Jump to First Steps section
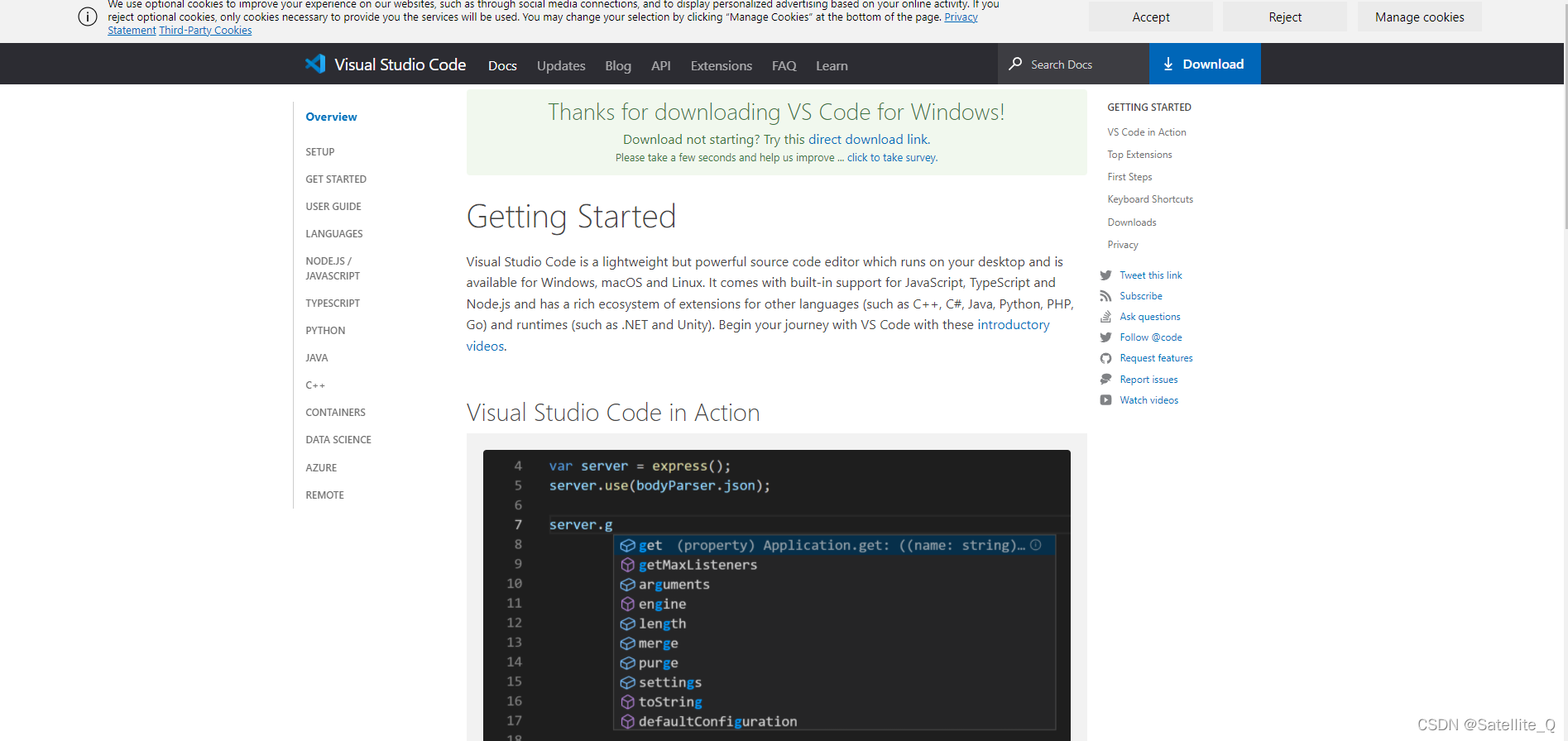Screen dimensions: 1568x741 pos(1129,177)
